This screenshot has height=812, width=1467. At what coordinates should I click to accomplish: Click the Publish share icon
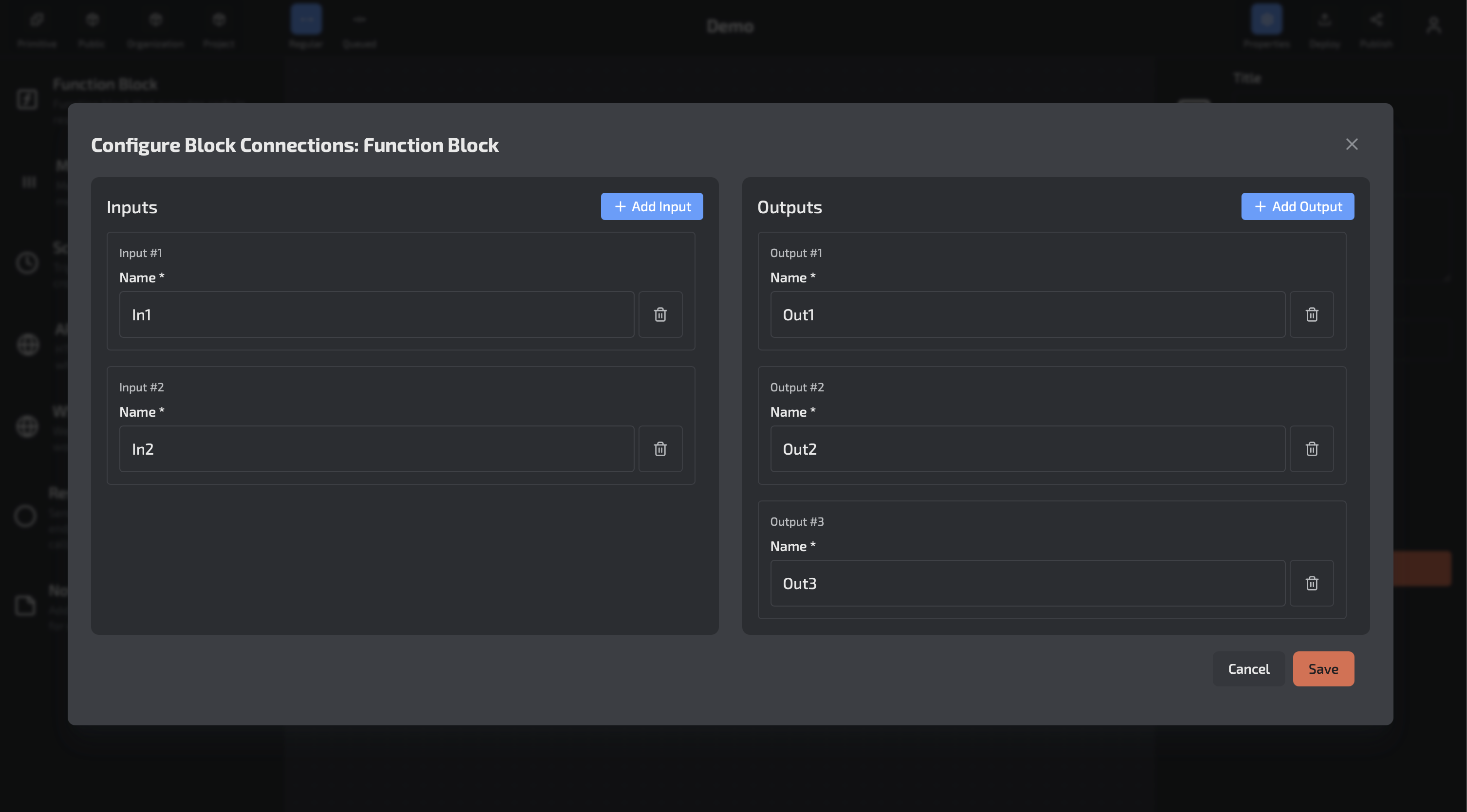tap(1377, 19)
